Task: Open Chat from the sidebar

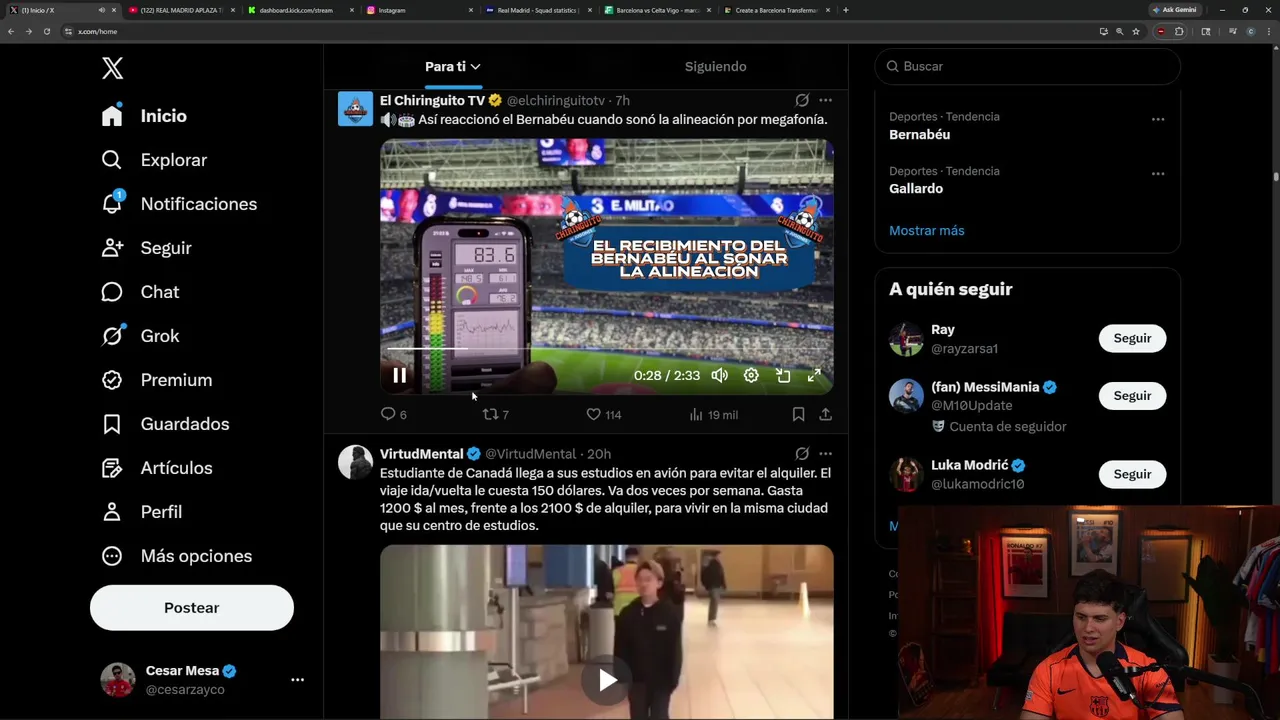Action: [x=141, y=292]
